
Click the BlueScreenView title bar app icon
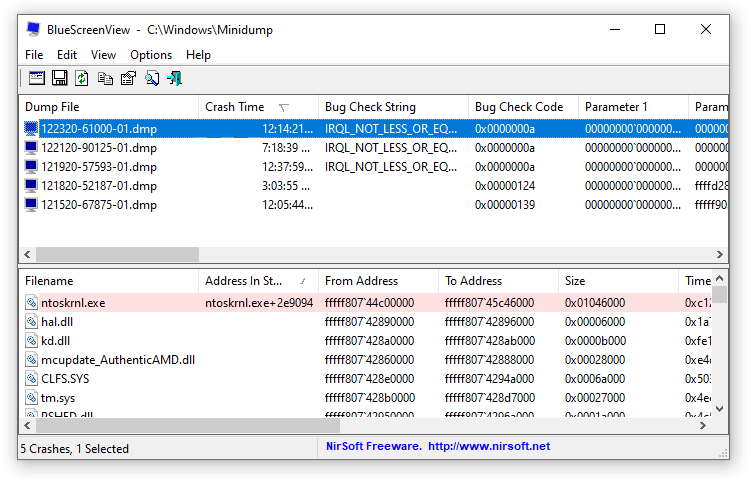[33, 29]
